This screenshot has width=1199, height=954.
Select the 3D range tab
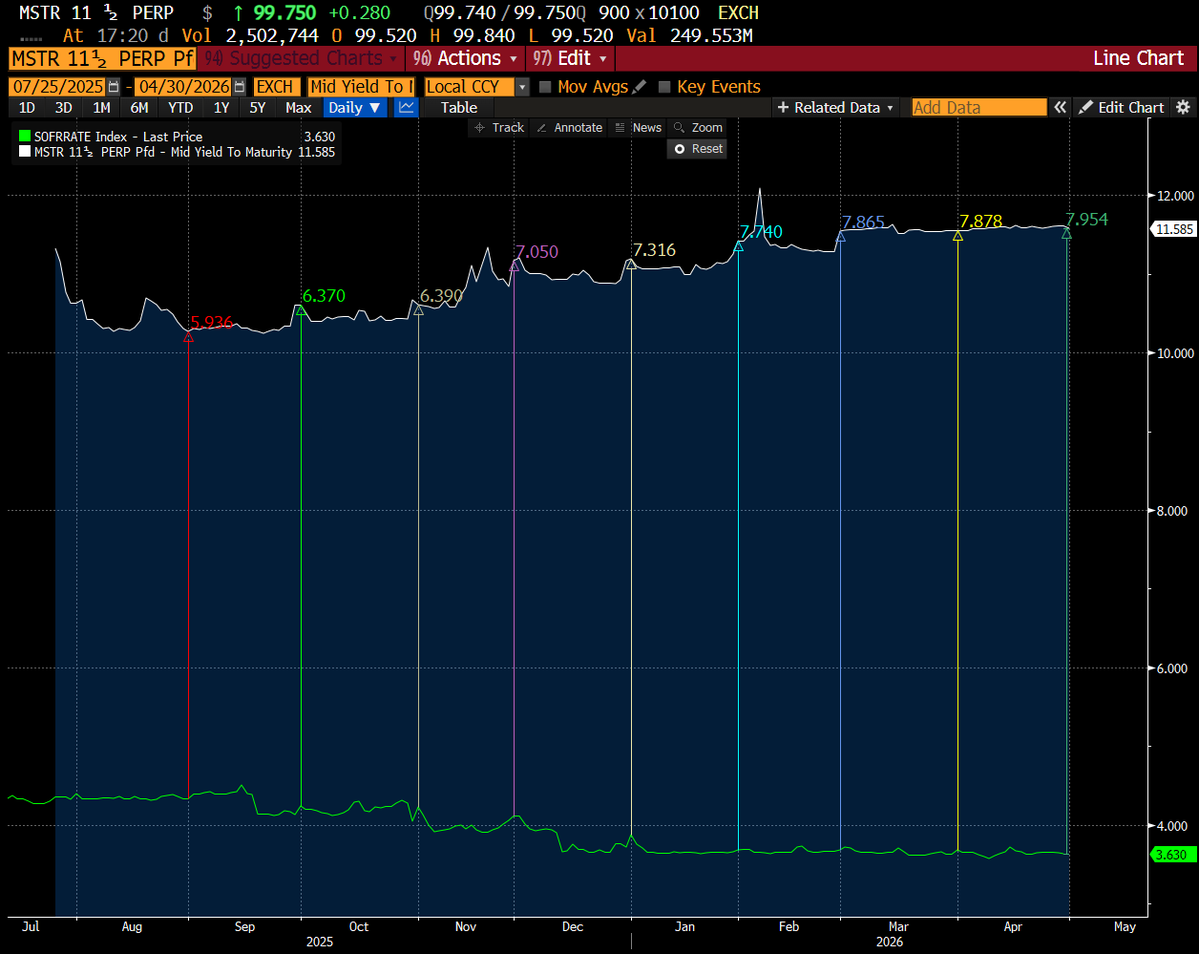(63, 108)
